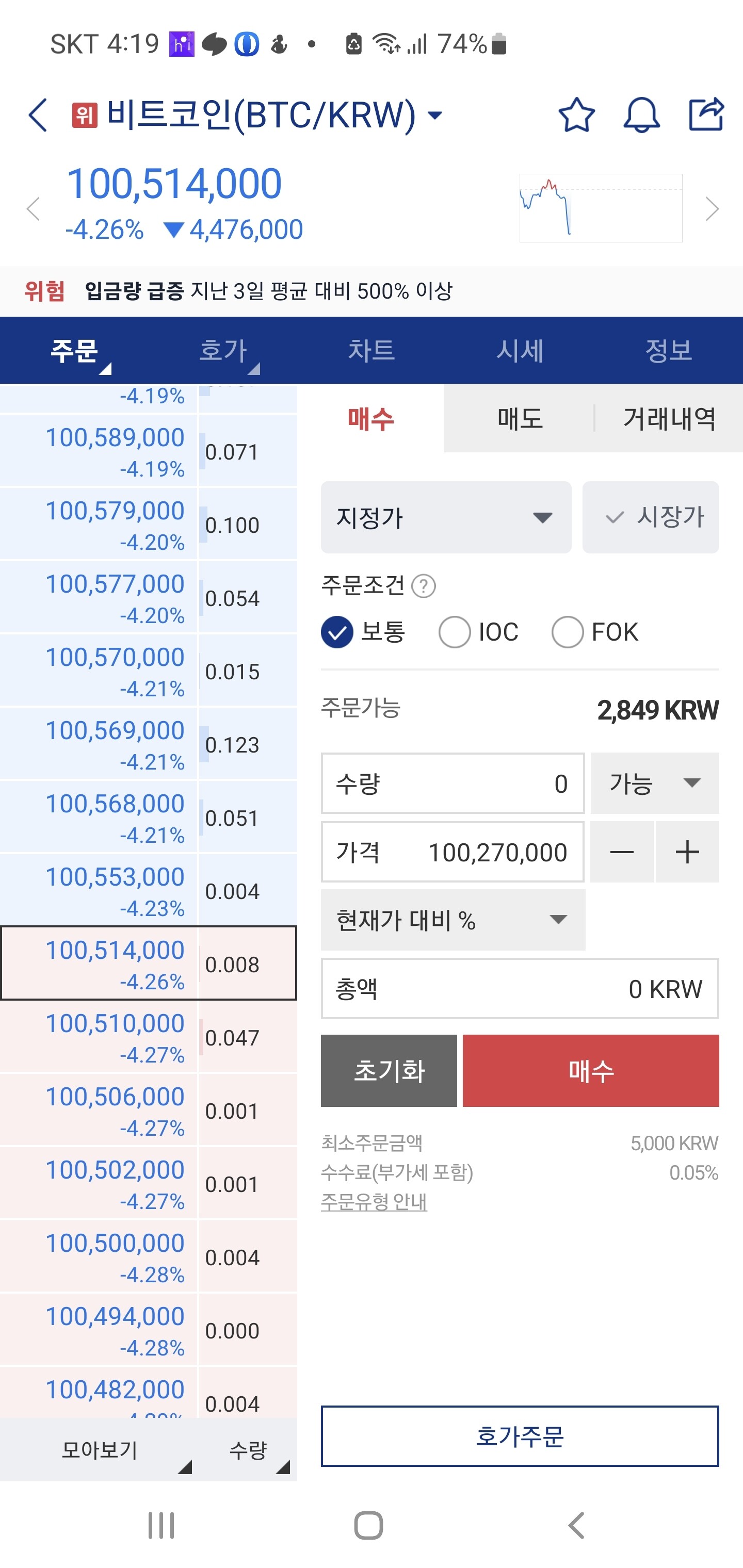The height and width of the screenshot is (1568, 743).
Task: Select the IOC order condition
Action: [x=455, y=632]
